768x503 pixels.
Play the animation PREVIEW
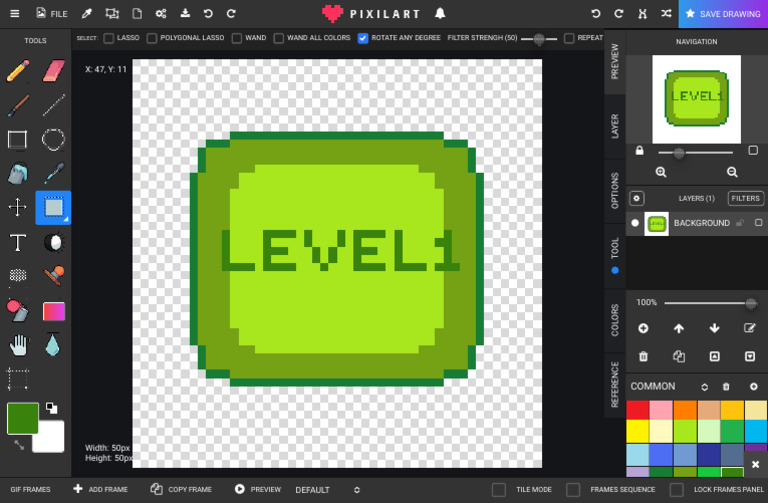pyautogui.click(x=258, y=489)
